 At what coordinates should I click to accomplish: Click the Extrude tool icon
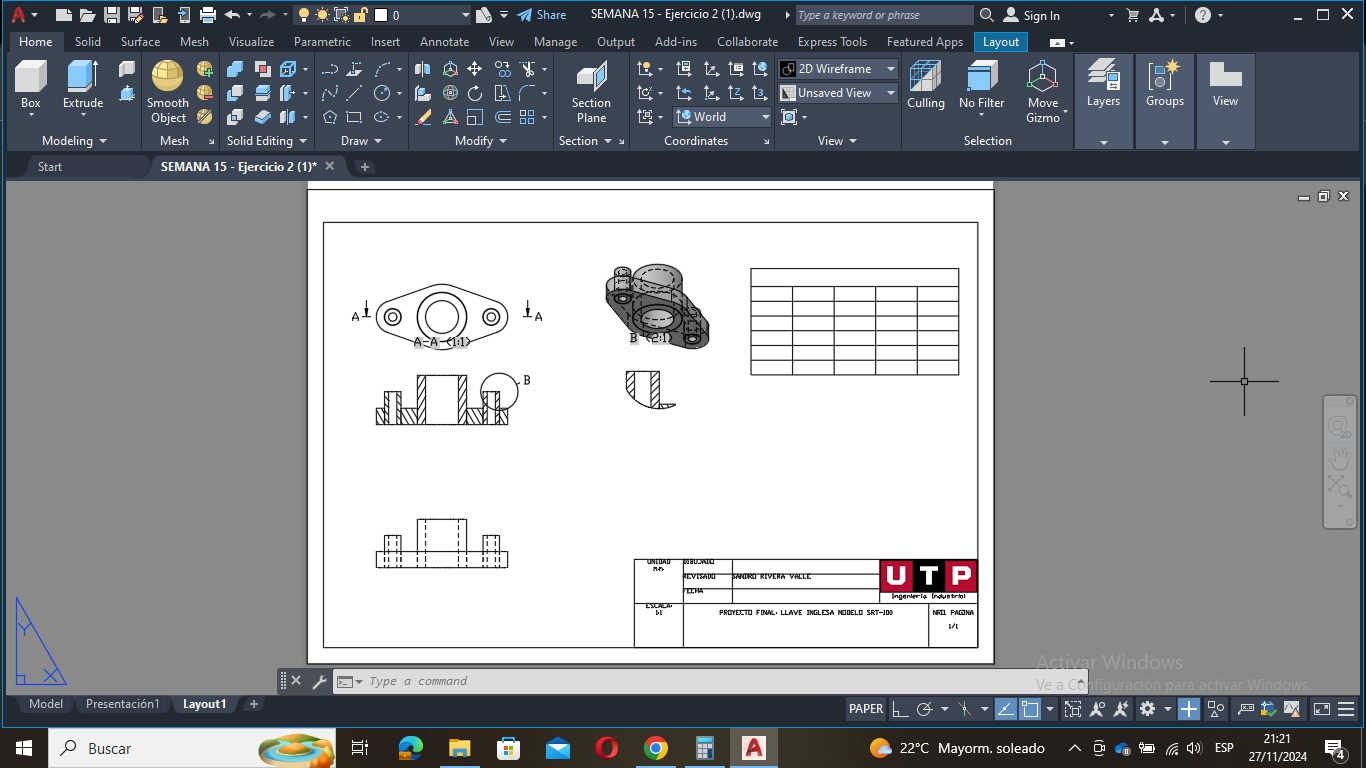click(83, 84)
